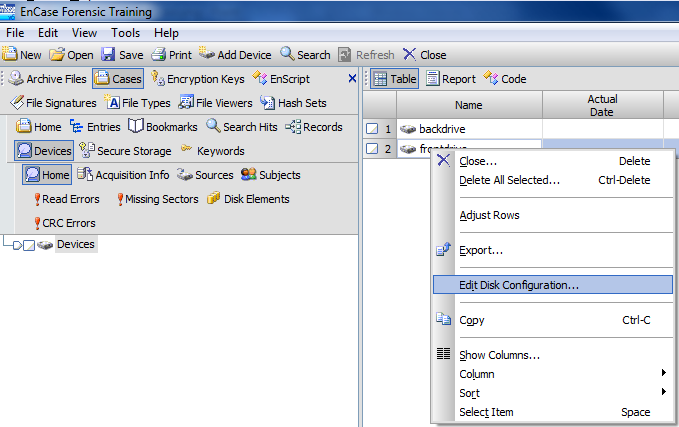679x427 pixels.
Task: Open the Search tool in toolbar
Action: point(288,55)
